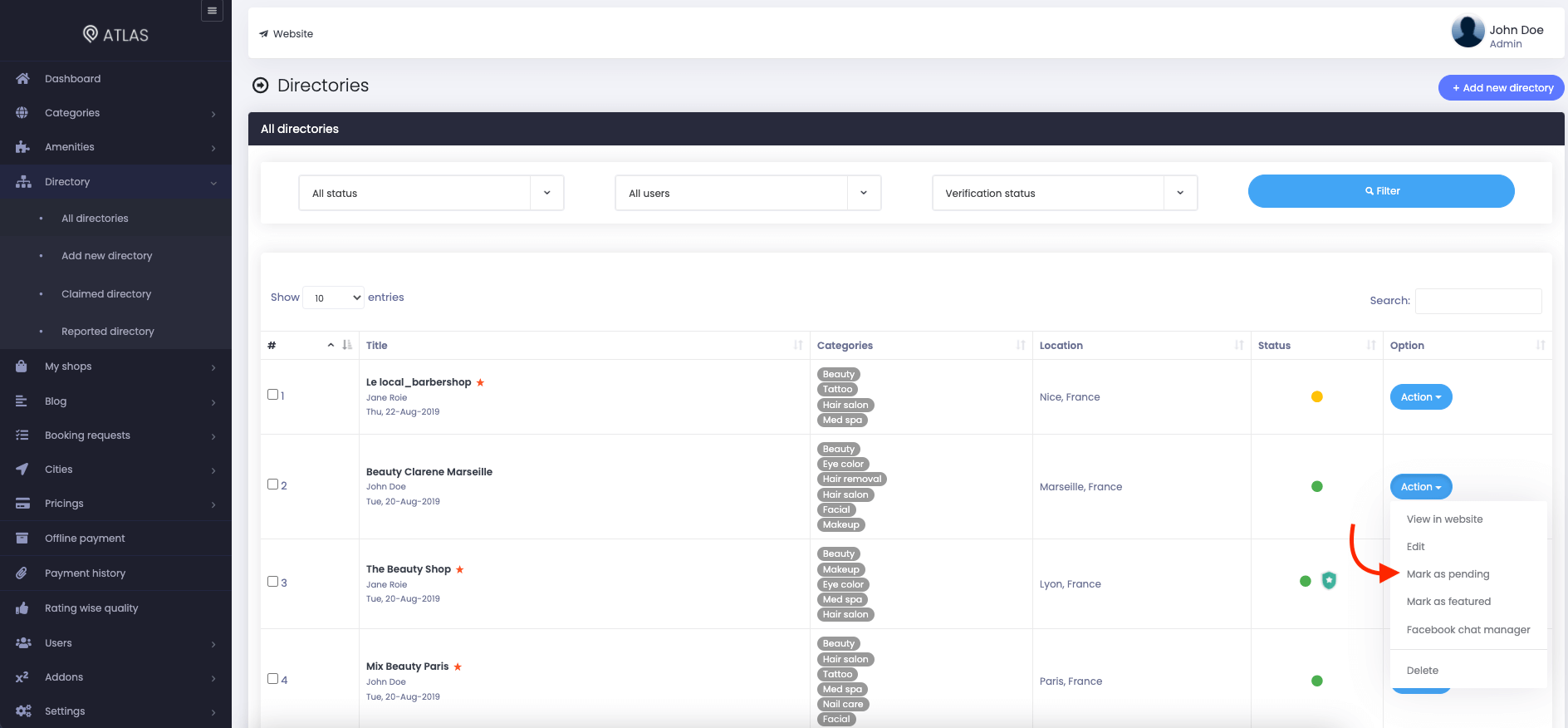This screenshot has height=728, width=1568.
Task: Open Facebook chat manager option
Action: pyautogui.click(x=1468, y=630)
